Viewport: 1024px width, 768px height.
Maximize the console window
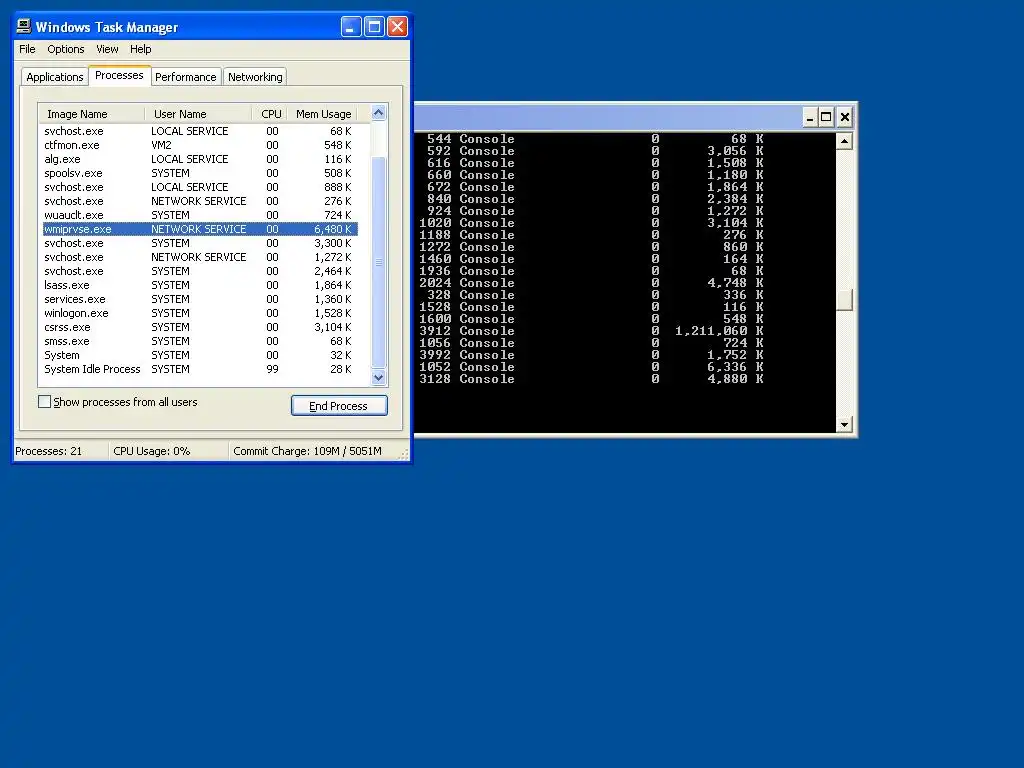click(x=826, y=117)
